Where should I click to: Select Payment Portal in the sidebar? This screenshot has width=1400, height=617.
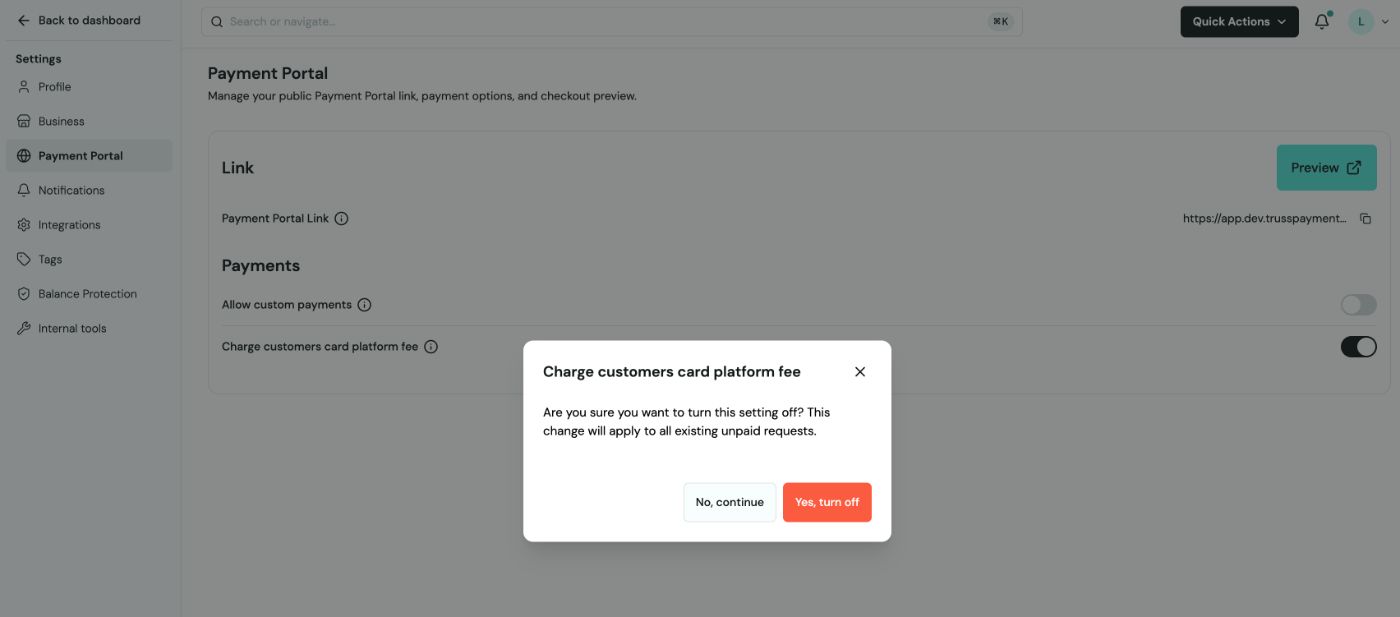89,156
